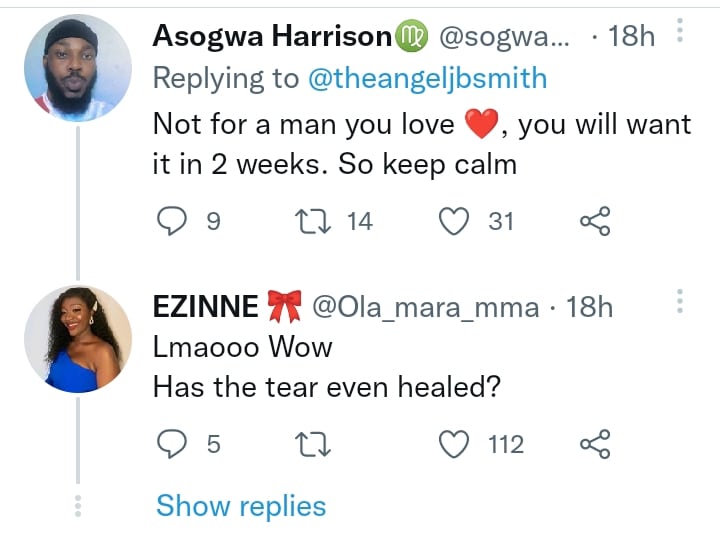
Task: Like Asogwa Harrison's tweet
Action: pos(456,221)
